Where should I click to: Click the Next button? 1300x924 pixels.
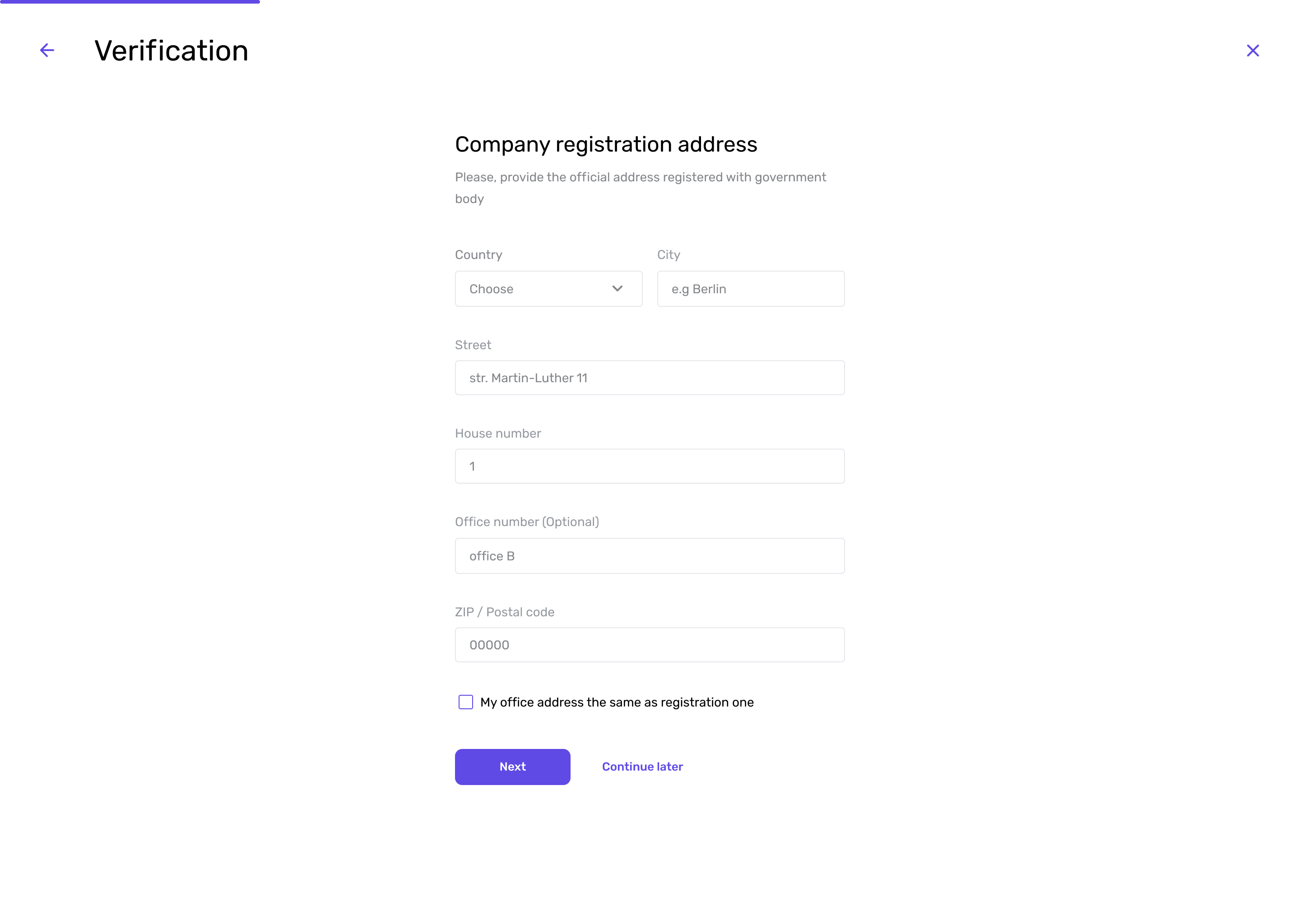pos(512,767)
